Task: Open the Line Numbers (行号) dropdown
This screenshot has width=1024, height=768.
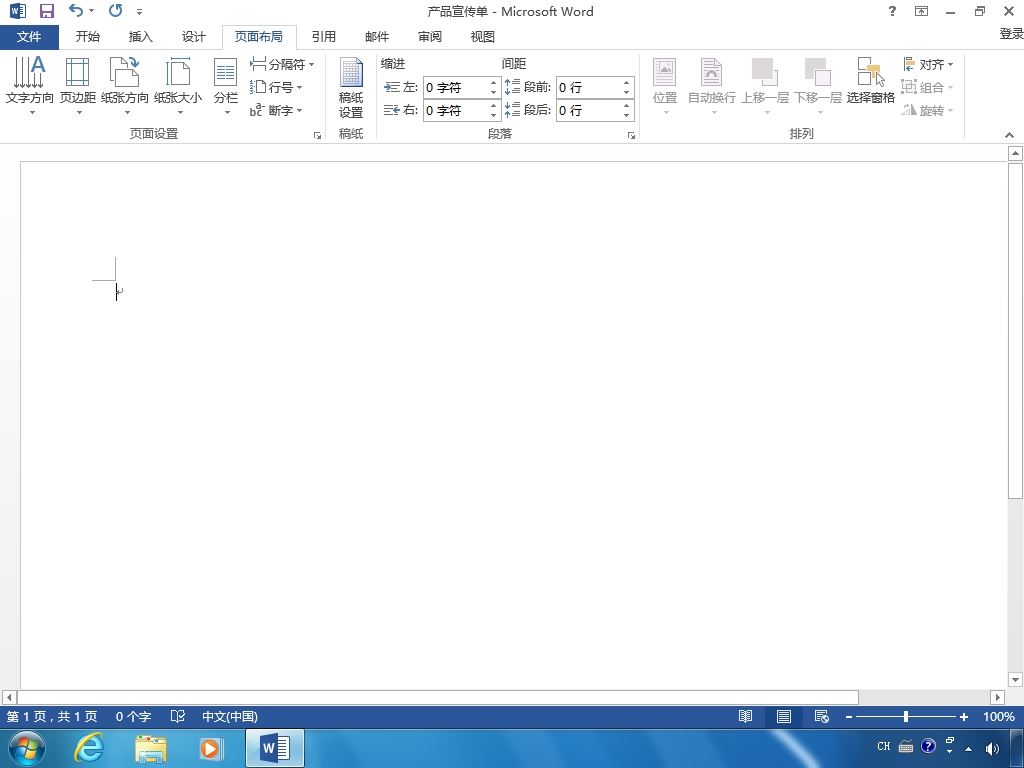Action: (276, 87)
